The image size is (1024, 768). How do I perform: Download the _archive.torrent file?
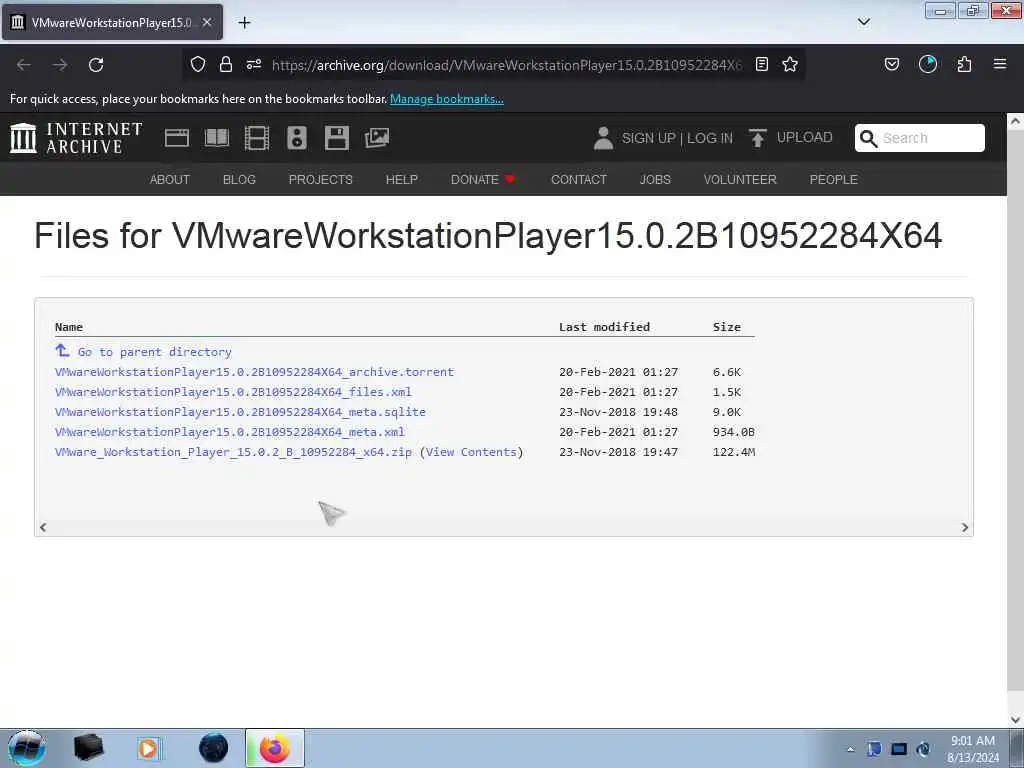click(x=254, y=372)
